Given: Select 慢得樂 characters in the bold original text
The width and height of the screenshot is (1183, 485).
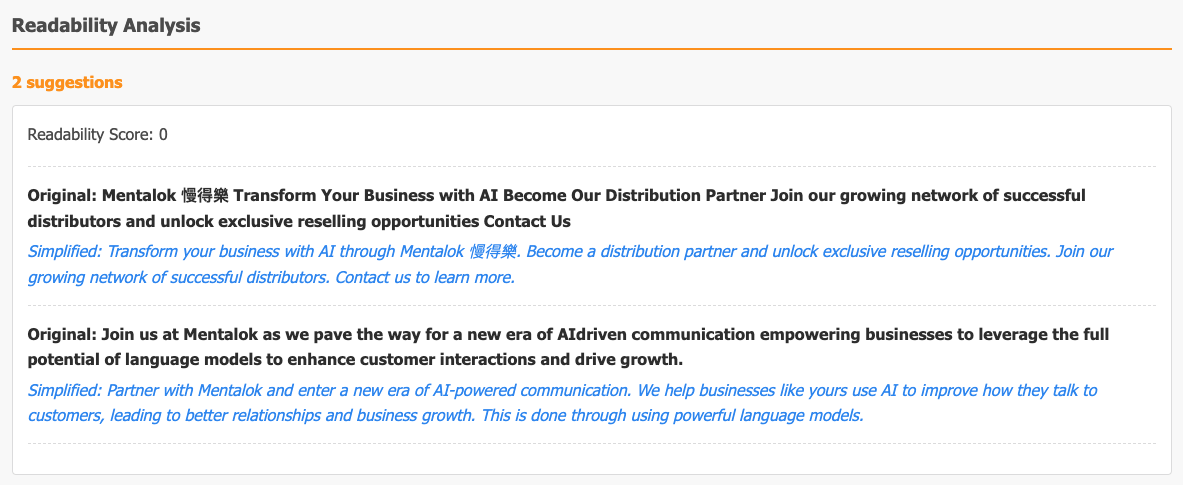Looking at the screenshot, I should 204,196.
